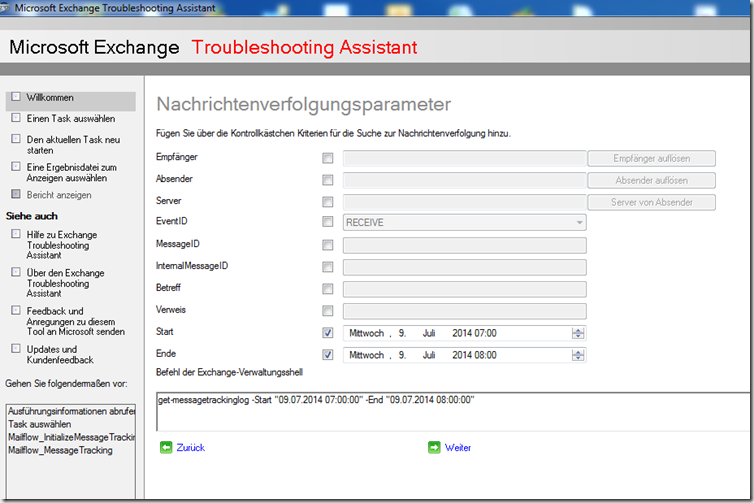
Task: Enable the Empfänger checkbox
Action: (328, 158)
